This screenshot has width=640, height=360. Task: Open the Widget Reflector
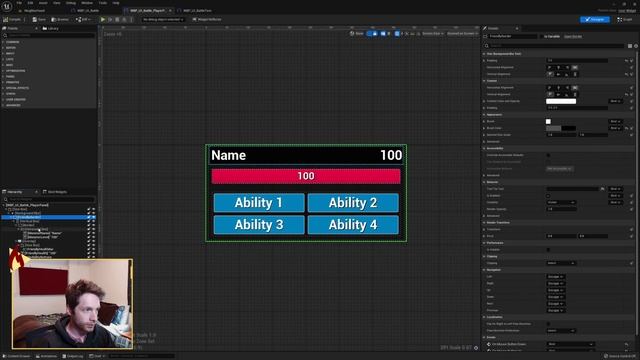tap(207, 19)
